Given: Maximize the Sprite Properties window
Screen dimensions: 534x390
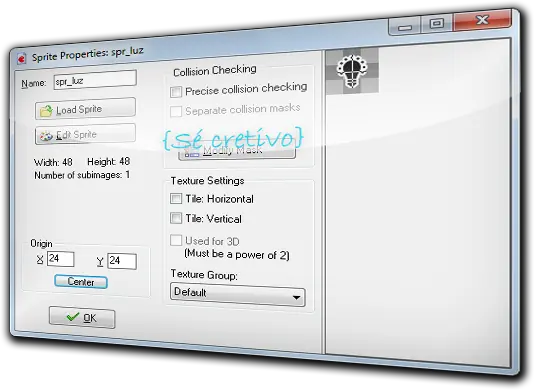Looking at the screenshot, I should (437, 23).
